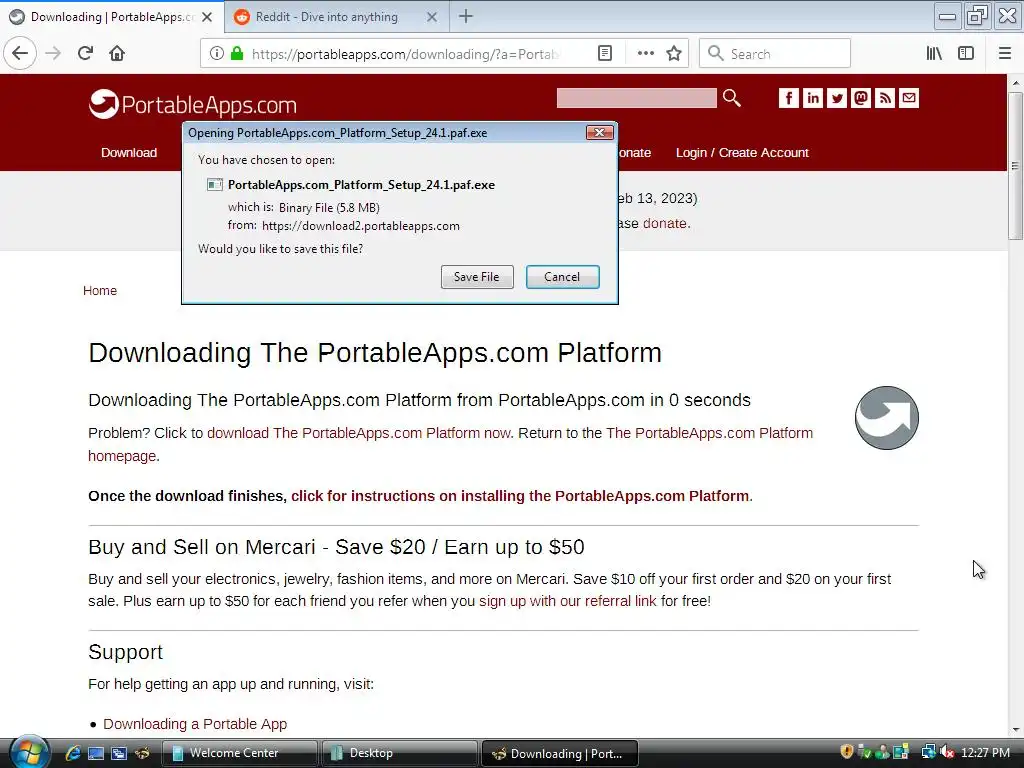Screen dimensions: 1024x768
Task: Open the PortableApps Facebook icon
Action: pos(788,98)
